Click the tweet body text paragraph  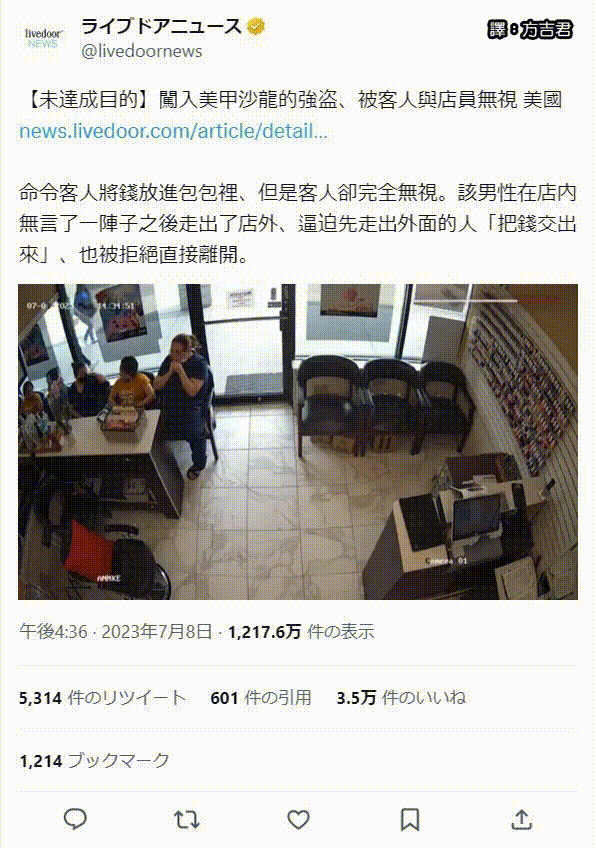[298, 223]
